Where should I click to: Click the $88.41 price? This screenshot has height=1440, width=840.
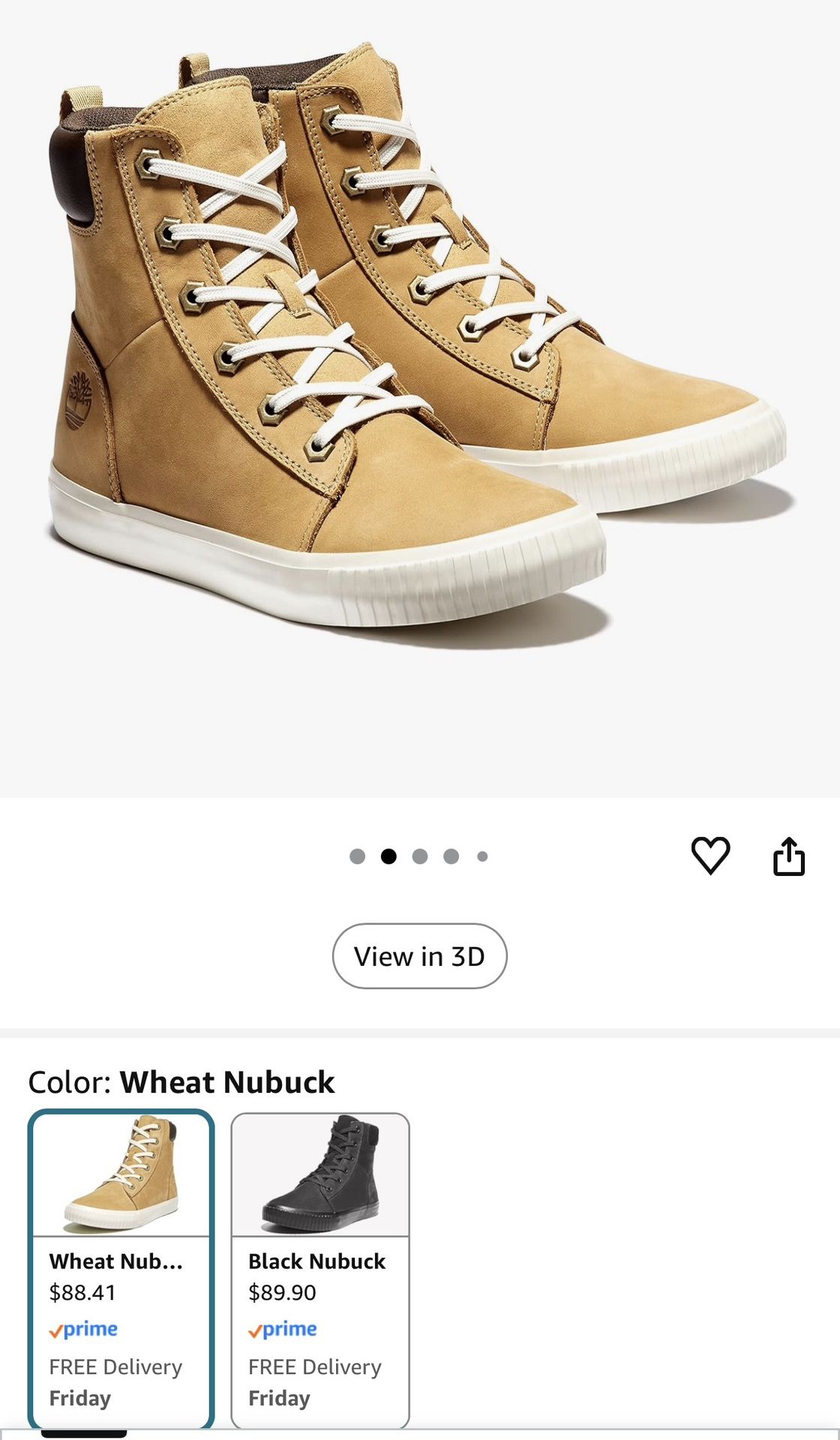(x=82, y=1292)
